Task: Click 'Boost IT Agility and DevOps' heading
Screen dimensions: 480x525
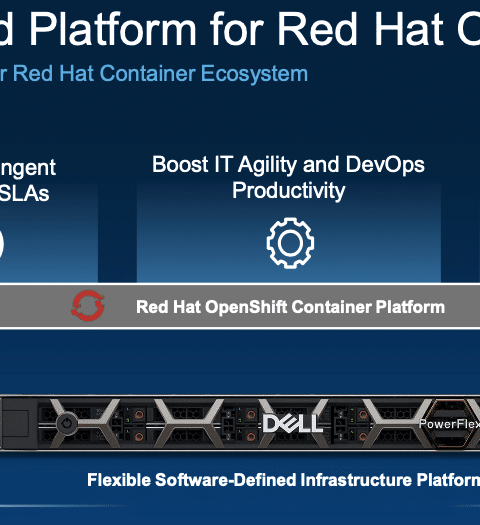Action: pos(288,164)
